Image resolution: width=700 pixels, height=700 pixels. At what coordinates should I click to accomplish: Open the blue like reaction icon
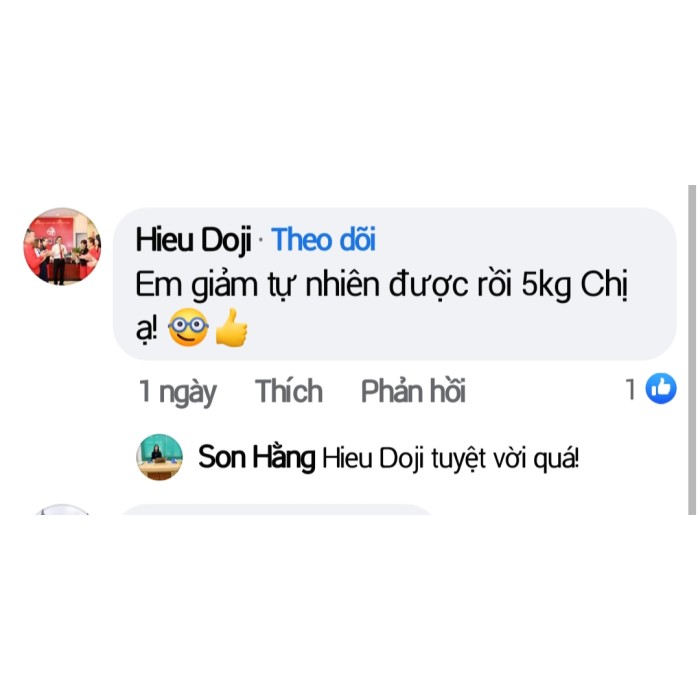661,388
